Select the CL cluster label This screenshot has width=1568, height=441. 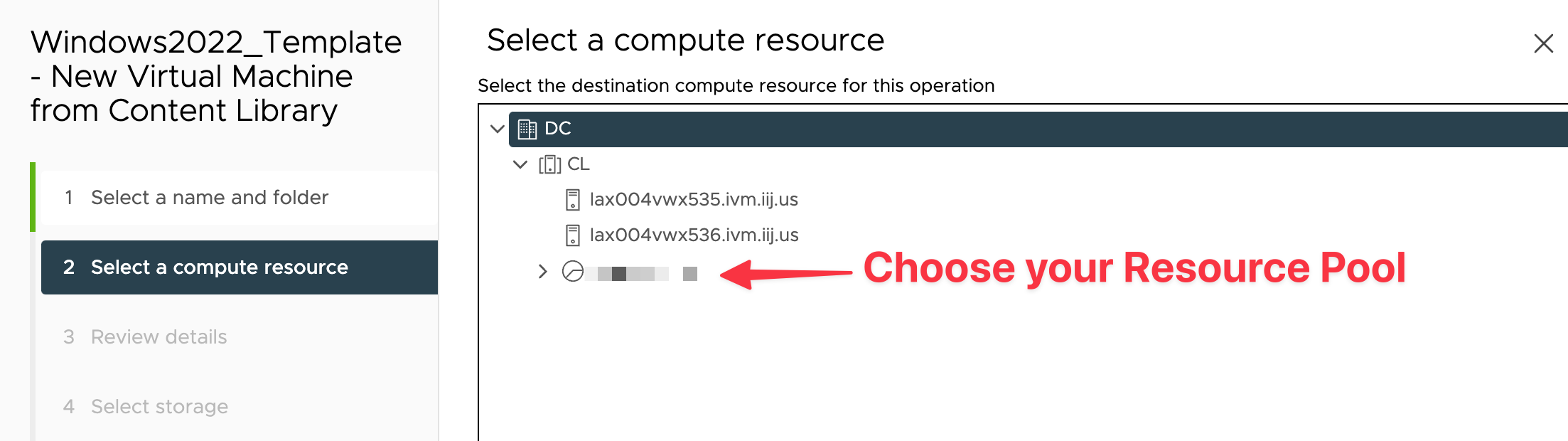579,164
